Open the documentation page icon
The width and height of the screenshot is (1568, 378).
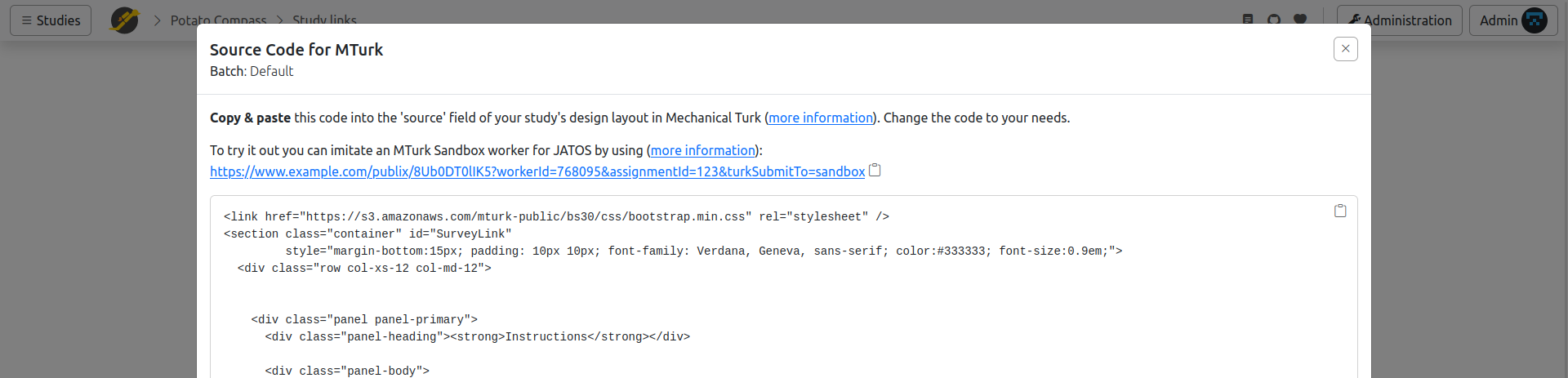coord(1248,20)
